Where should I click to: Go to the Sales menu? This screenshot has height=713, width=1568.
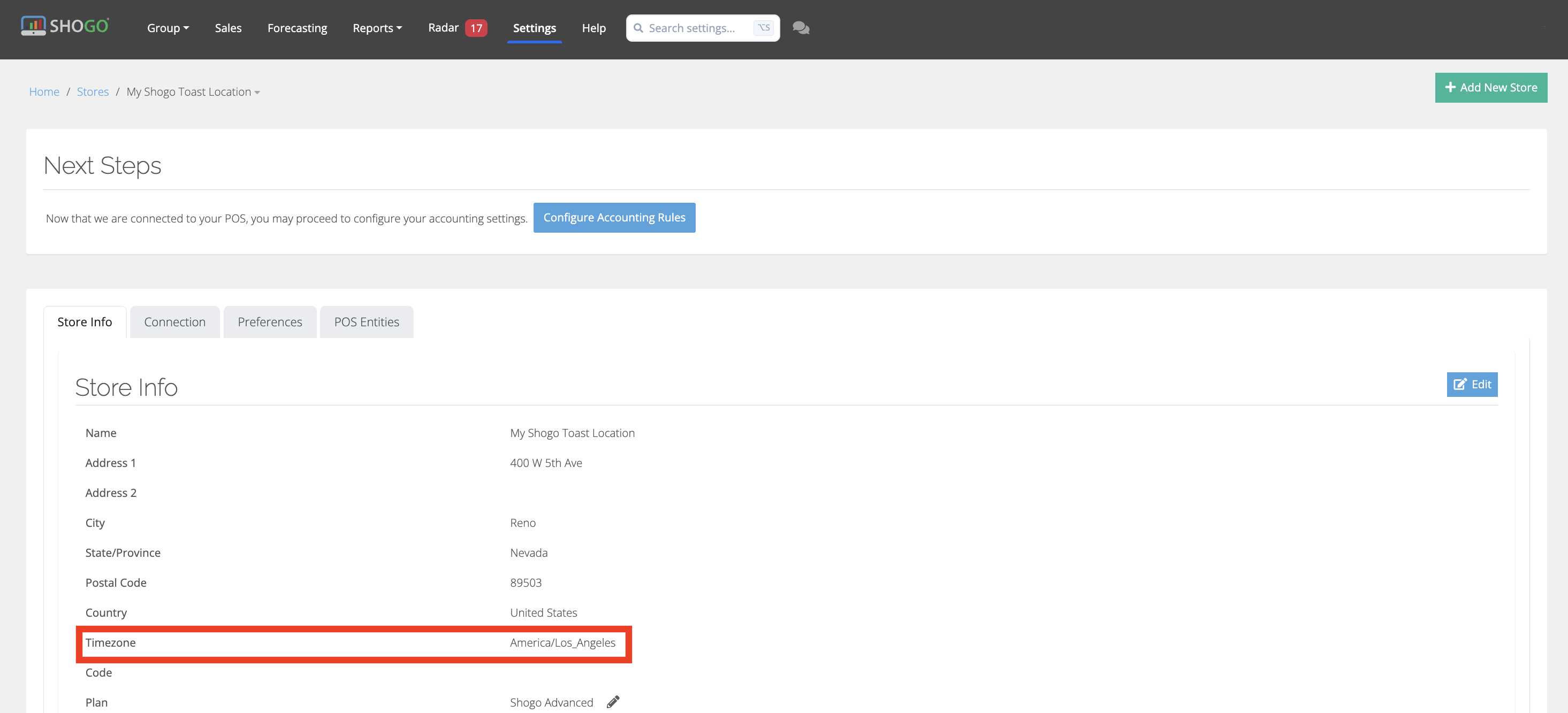tap(229, 28)
